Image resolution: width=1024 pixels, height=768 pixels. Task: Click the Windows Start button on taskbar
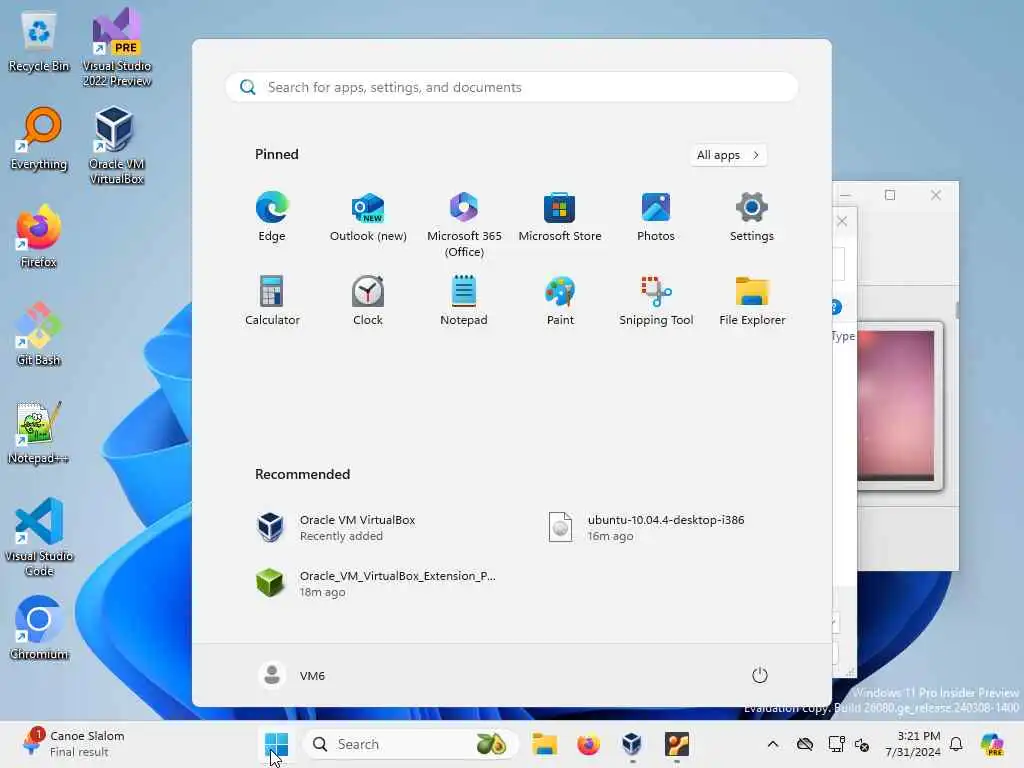276,744
